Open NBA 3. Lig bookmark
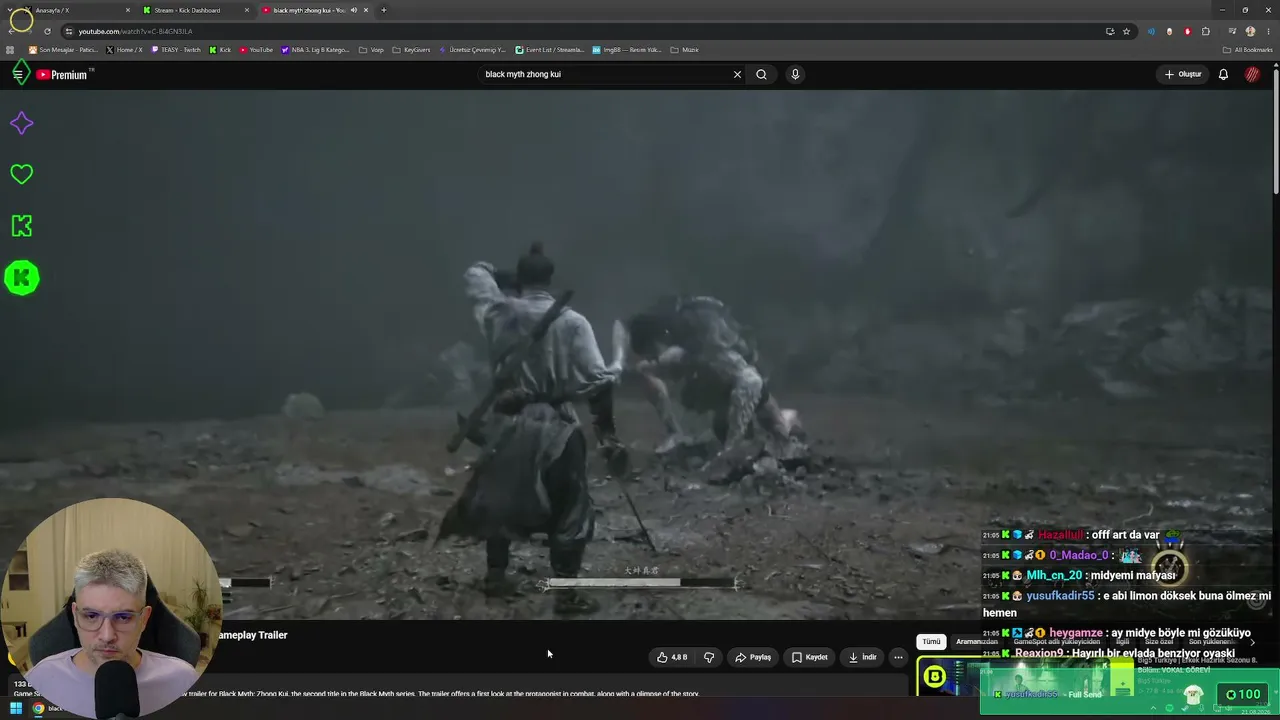Viewport: 1280px width, 720px height. (x=316, y=50)
